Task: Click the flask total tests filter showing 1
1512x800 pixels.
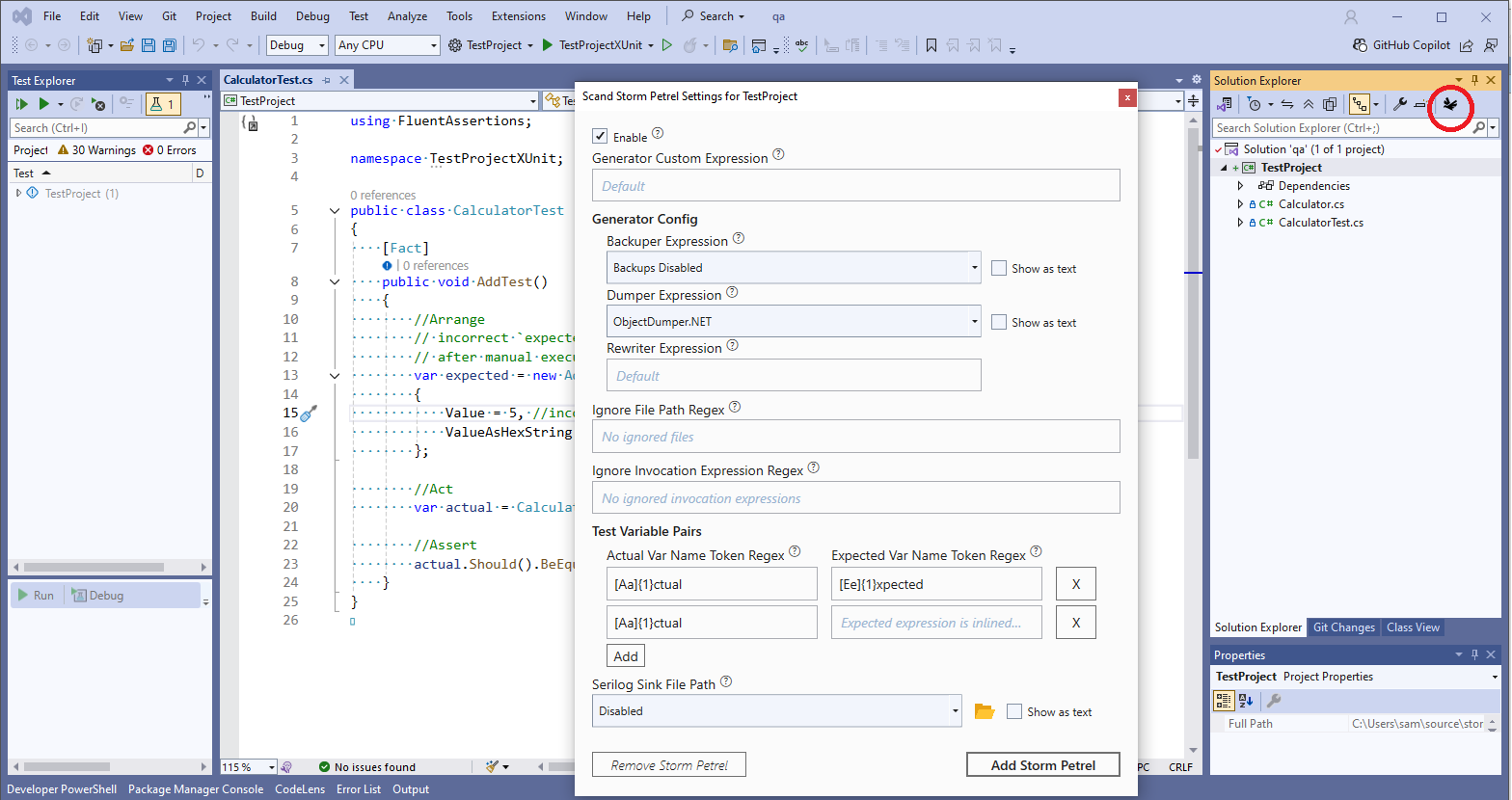Action: (x=162, y=104)
